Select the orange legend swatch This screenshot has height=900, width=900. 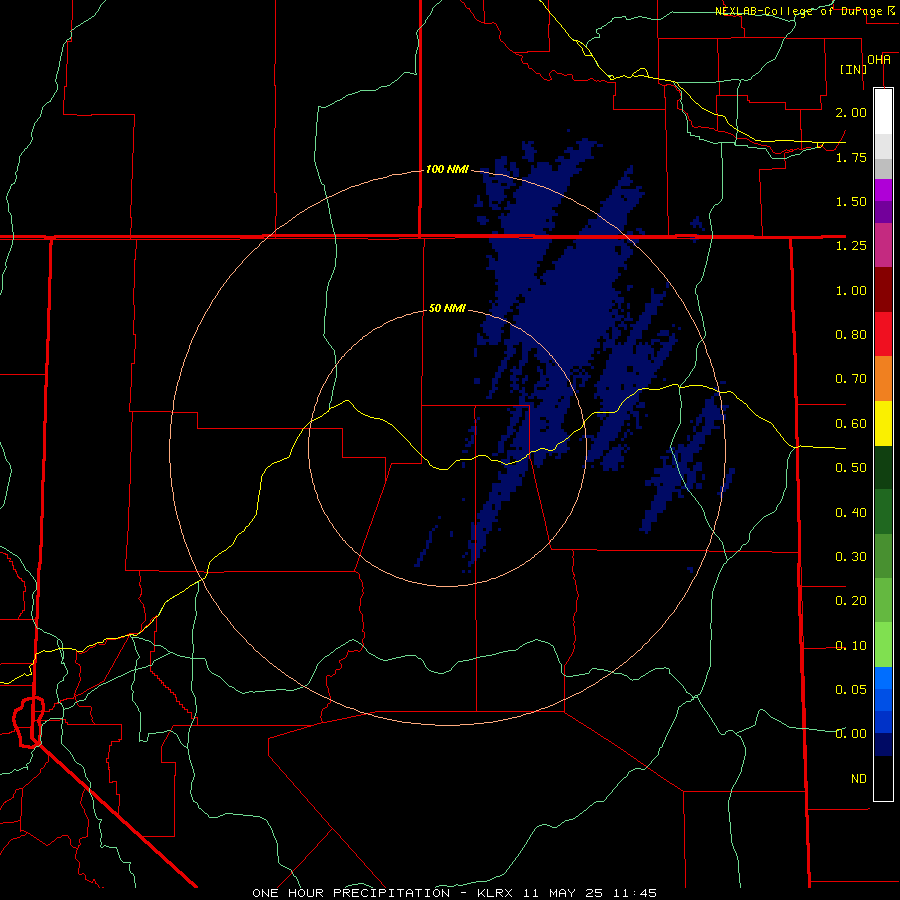[x=883, y=379]
